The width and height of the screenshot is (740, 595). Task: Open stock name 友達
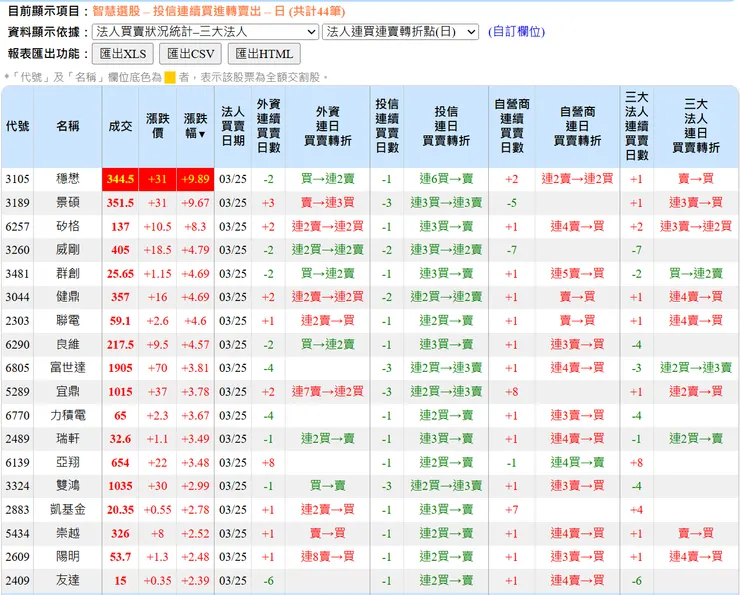click(x=67, y=580)
